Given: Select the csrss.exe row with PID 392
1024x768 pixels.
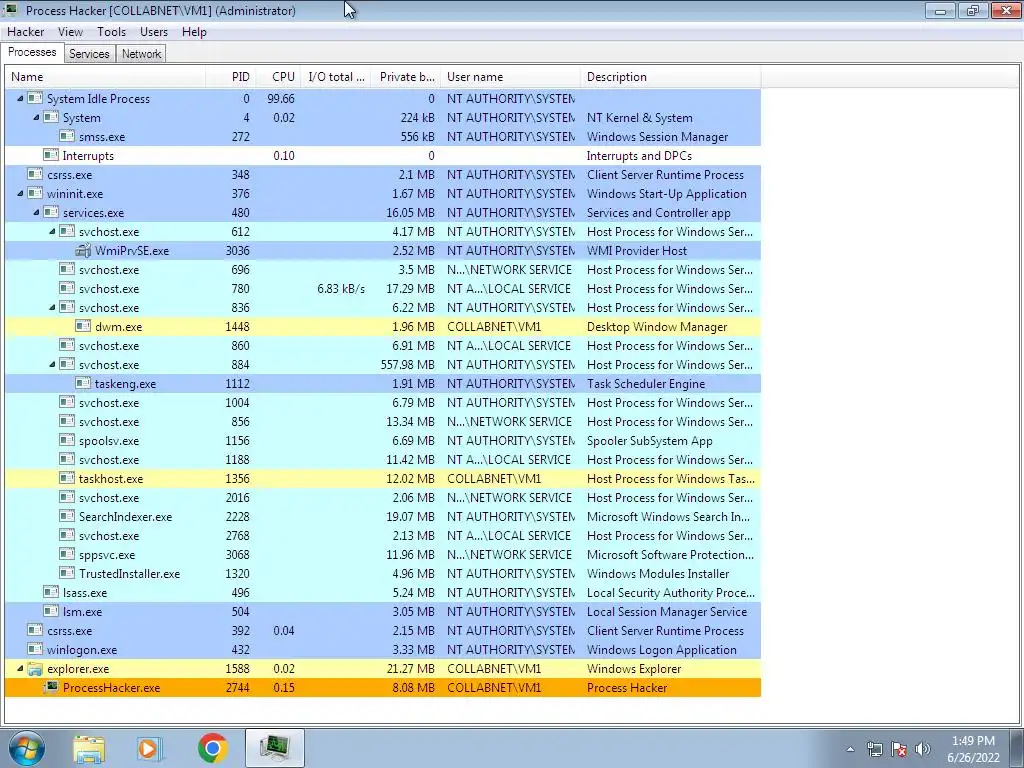Looking at the screenshot, I should [383, 631].
